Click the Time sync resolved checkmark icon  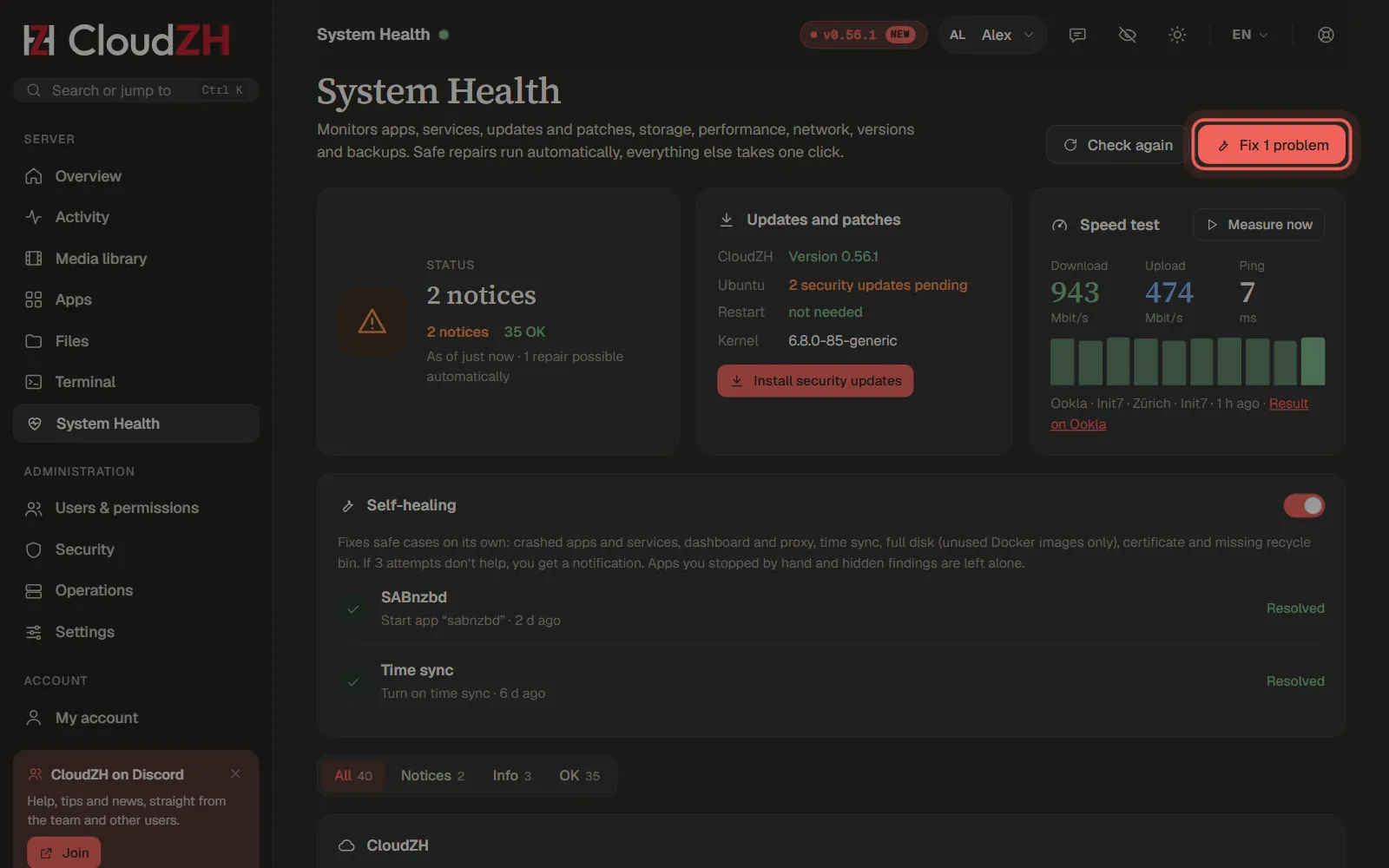coord(353,681)
